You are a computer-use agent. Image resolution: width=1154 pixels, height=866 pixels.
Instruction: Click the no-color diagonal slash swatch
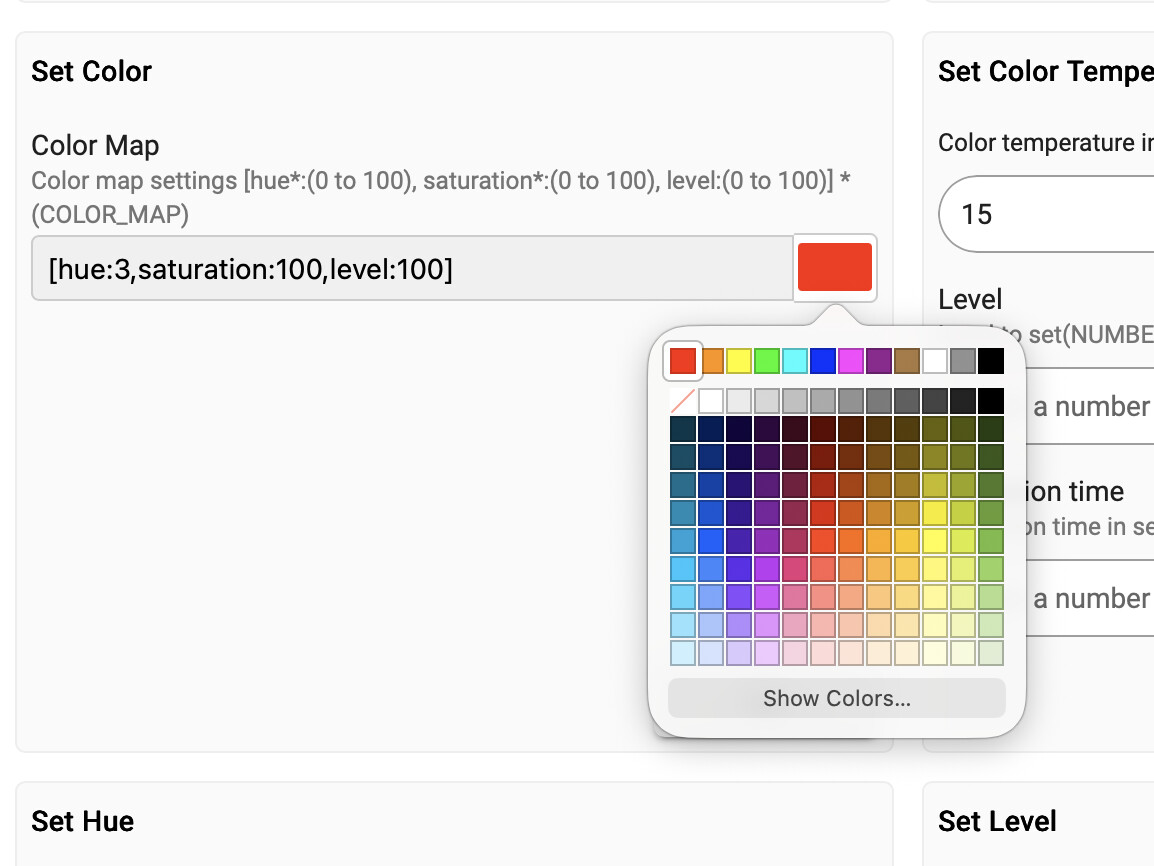[683, 402]
